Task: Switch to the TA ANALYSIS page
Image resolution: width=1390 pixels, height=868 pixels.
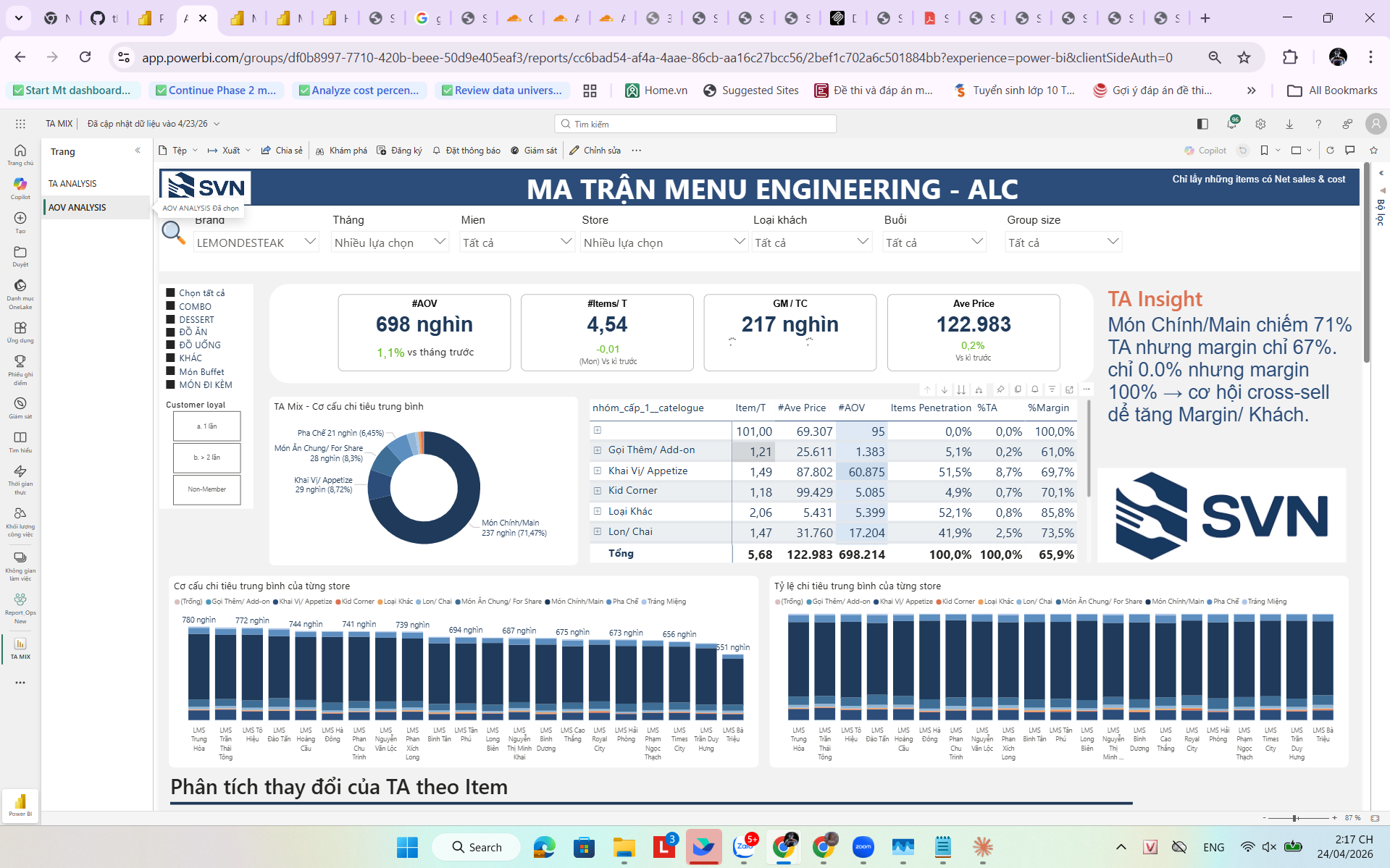Action: point(72,184)
